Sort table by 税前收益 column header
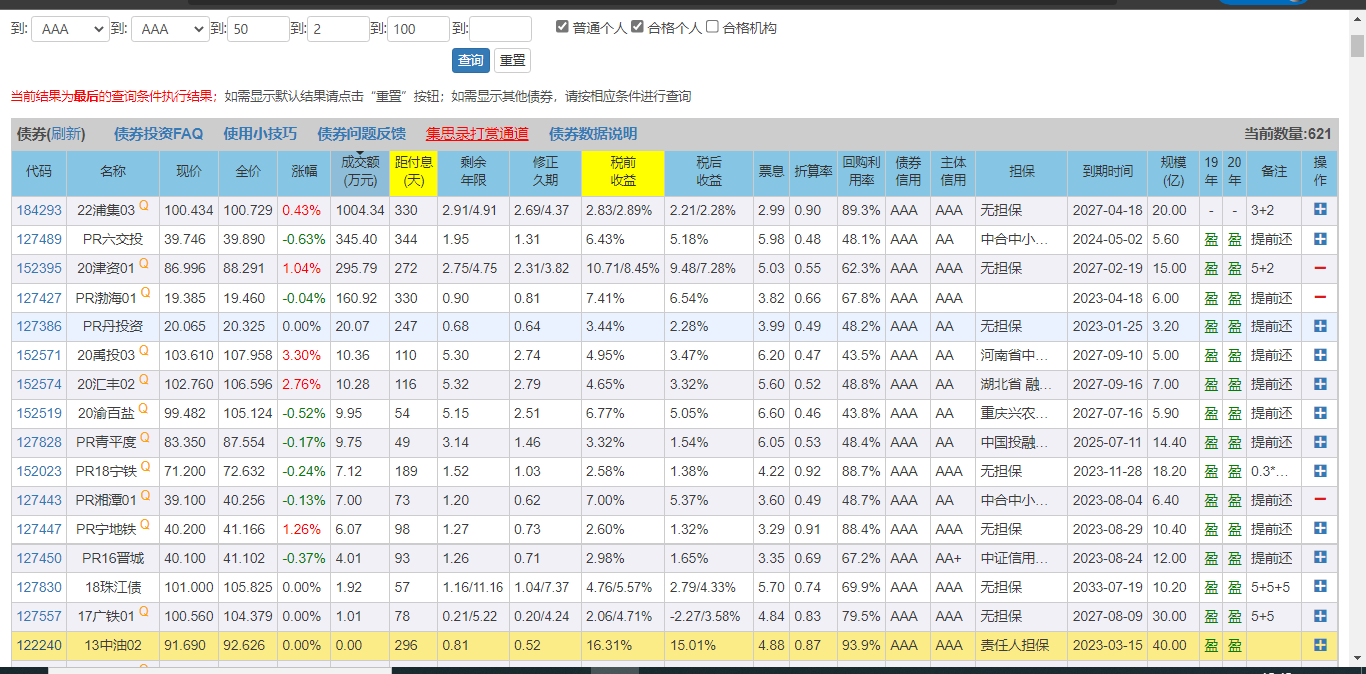 coord(622,172)
